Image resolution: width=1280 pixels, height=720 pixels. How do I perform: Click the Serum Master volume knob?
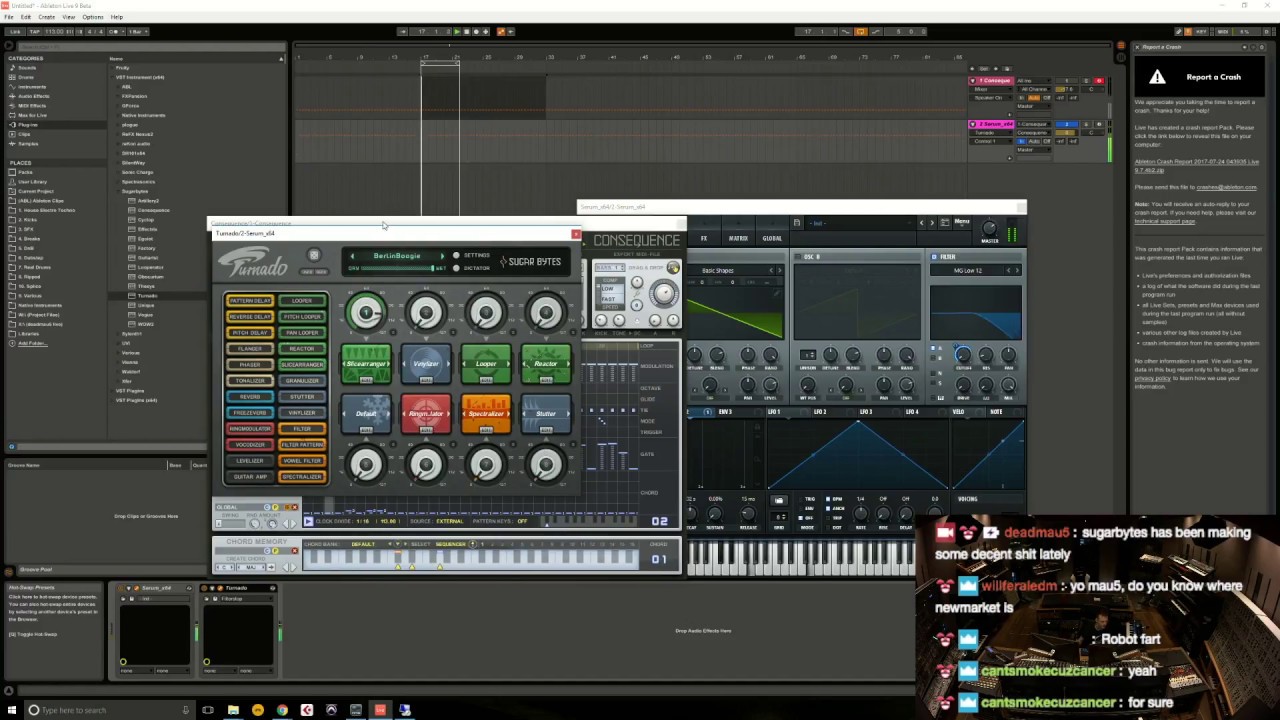coord(989,228)
